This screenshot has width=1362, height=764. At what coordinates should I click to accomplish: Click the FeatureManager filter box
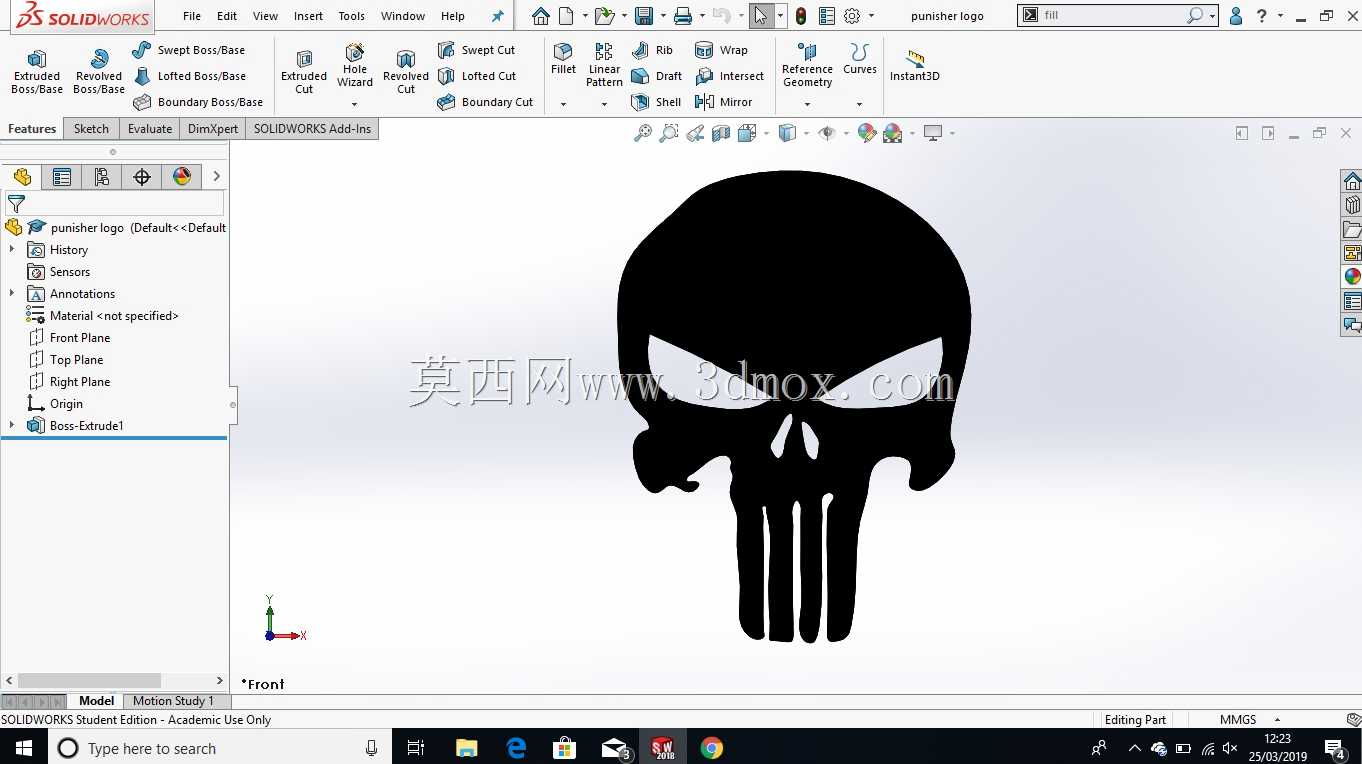[x=114, y=203]
